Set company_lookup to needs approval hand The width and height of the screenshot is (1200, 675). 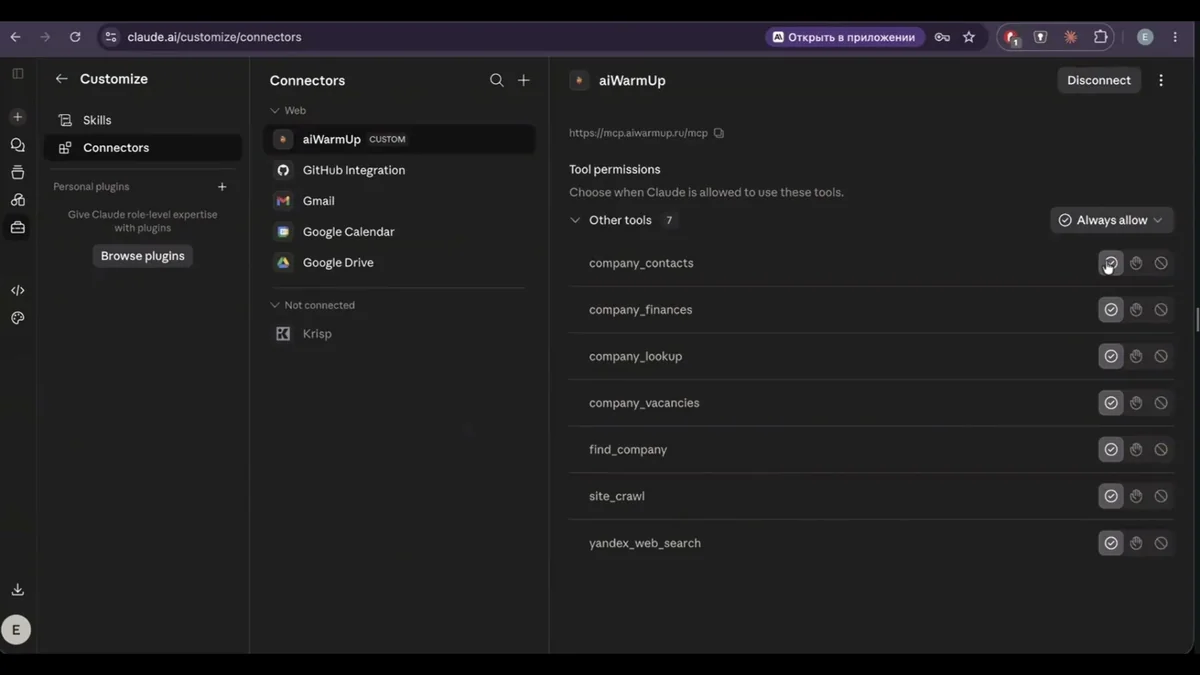[1136, 356]
